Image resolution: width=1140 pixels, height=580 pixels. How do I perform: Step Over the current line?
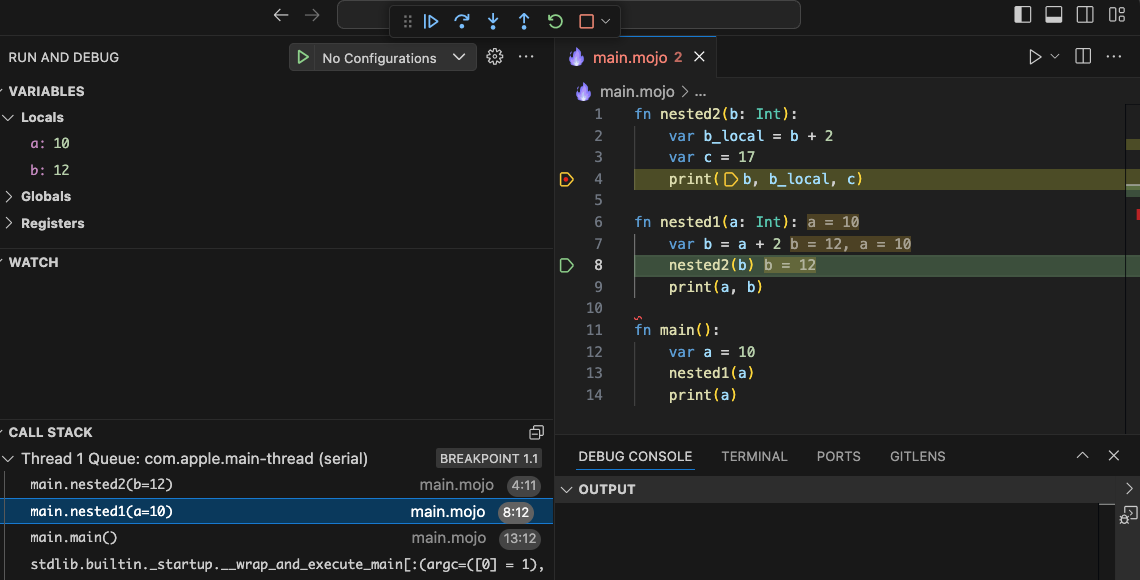click(461, 21)
